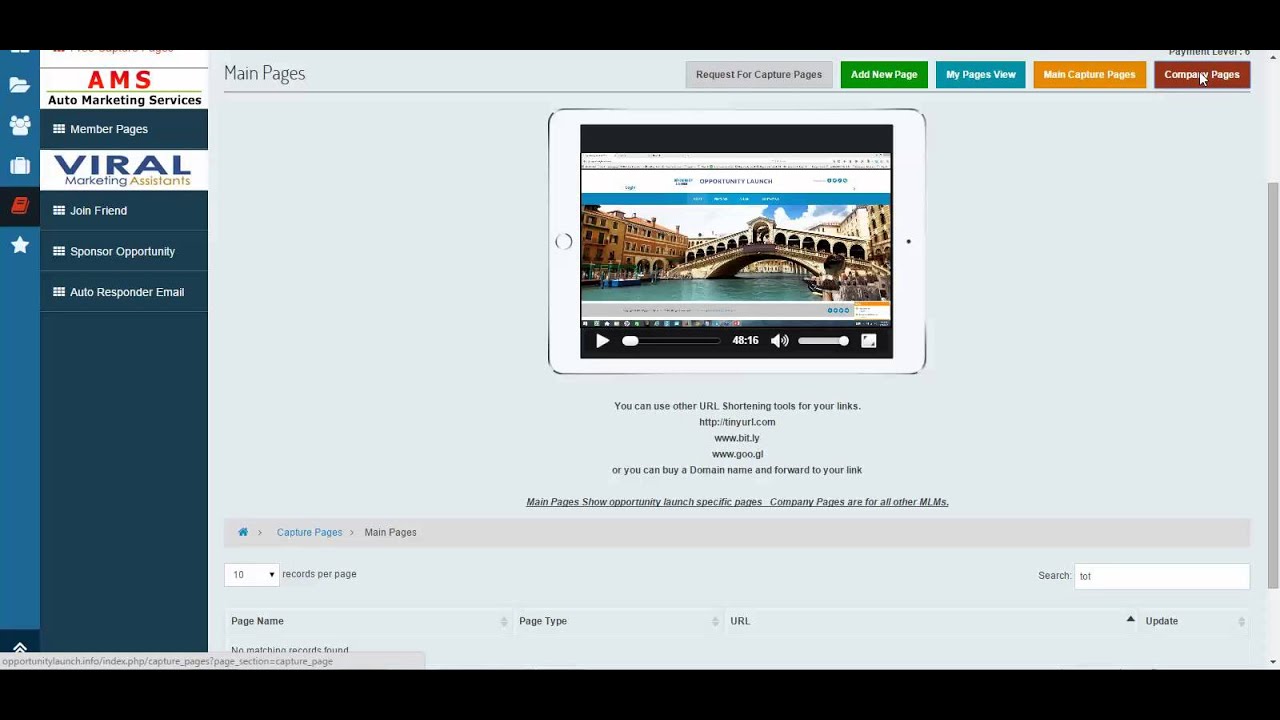Open Main Capture Pages button
This screenshot has height=720, width=1280.
(x=1089, y=75)
